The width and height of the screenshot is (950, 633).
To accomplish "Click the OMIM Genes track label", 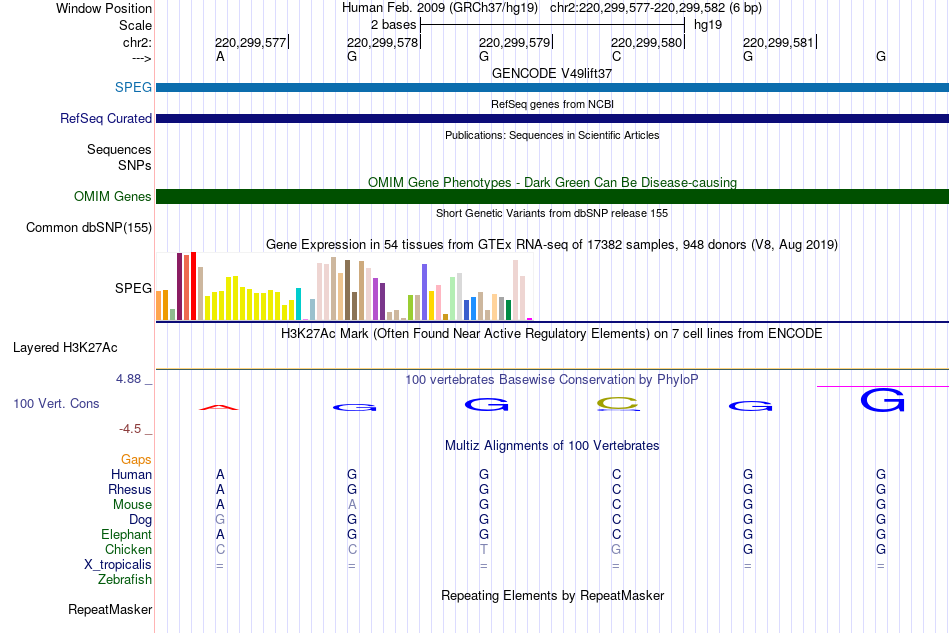I will 113,197.
